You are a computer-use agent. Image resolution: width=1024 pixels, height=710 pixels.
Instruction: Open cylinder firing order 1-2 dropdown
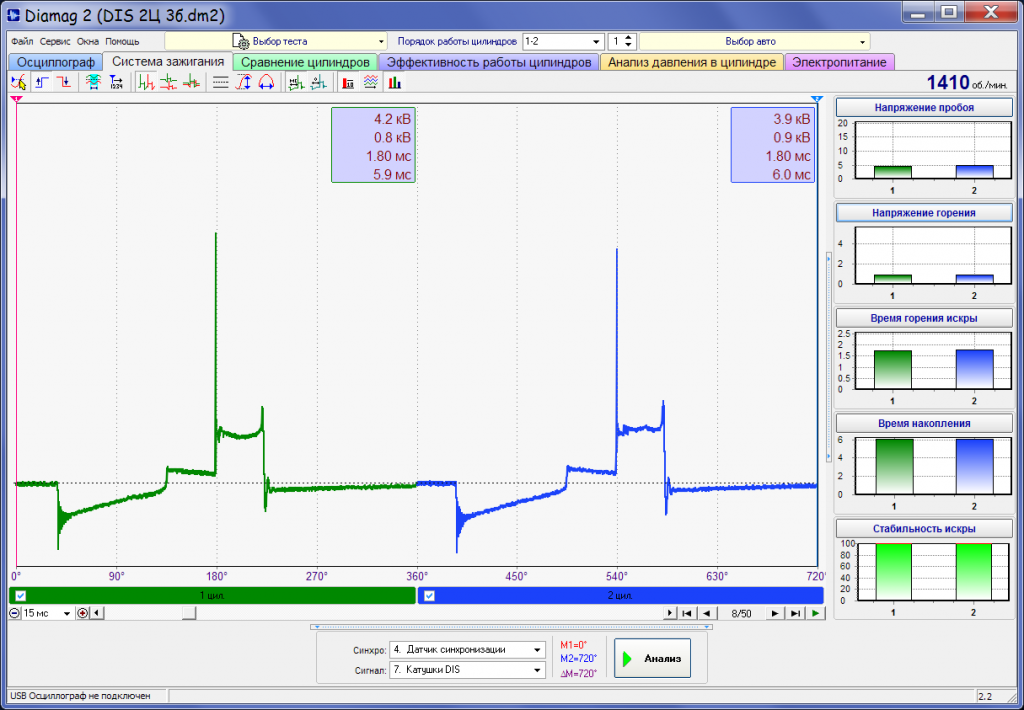click(x=562, y=41)
